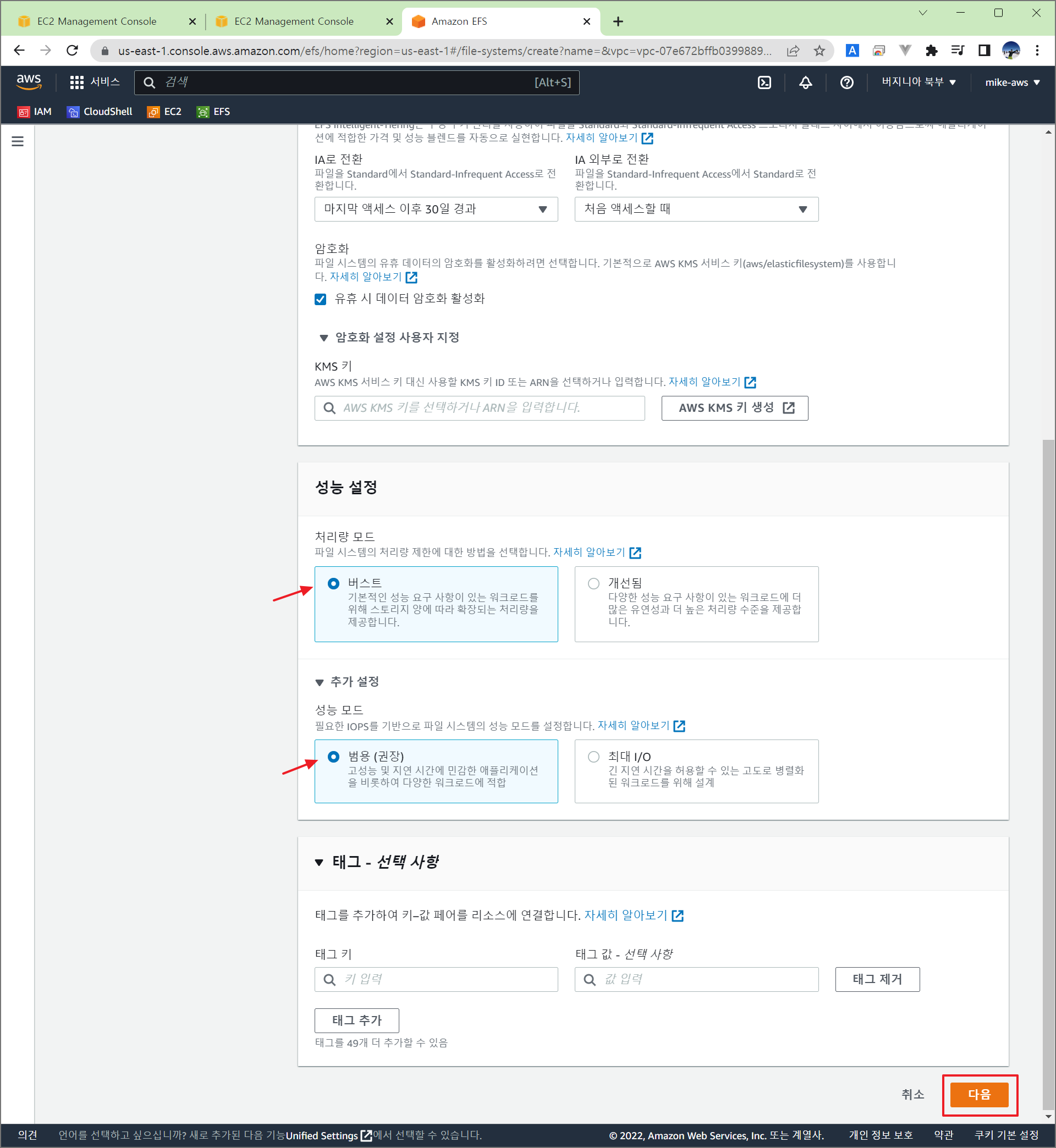Bookmark this page with the star icon
1056x1148 pixels.
820,51
